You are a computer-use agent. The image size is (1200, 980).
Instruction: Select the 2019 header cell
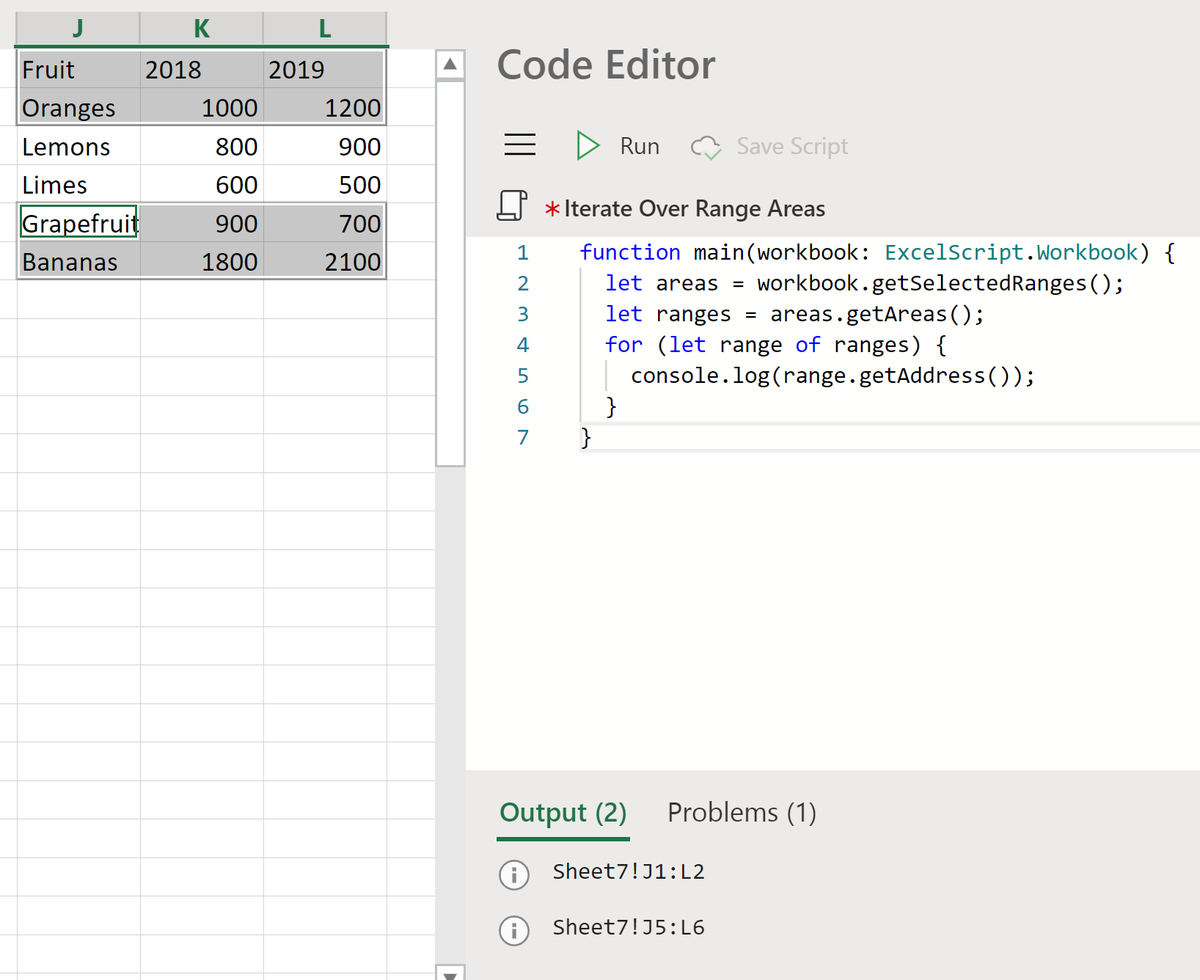point(325,69)
